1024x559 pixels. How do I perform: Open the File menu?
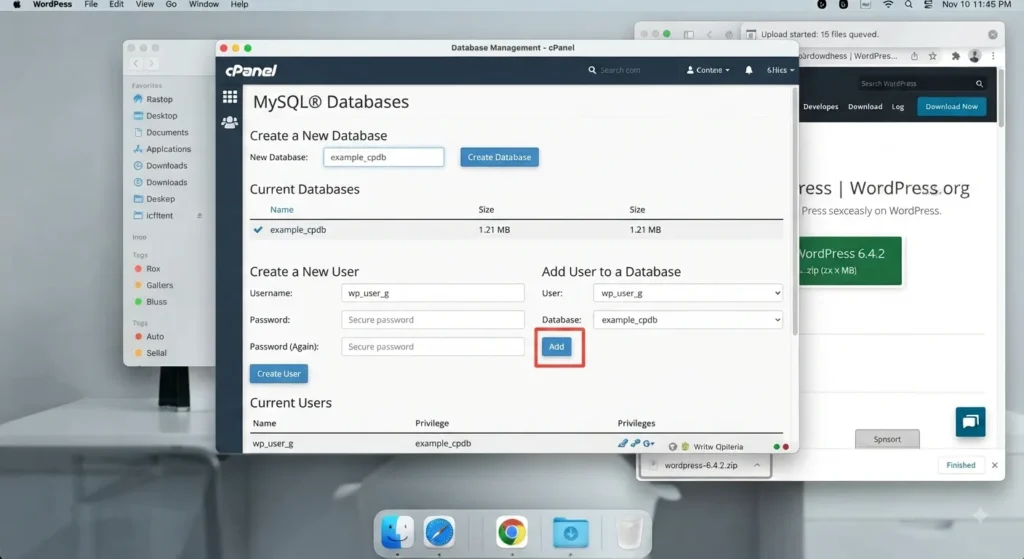click(x=91, y=5)
